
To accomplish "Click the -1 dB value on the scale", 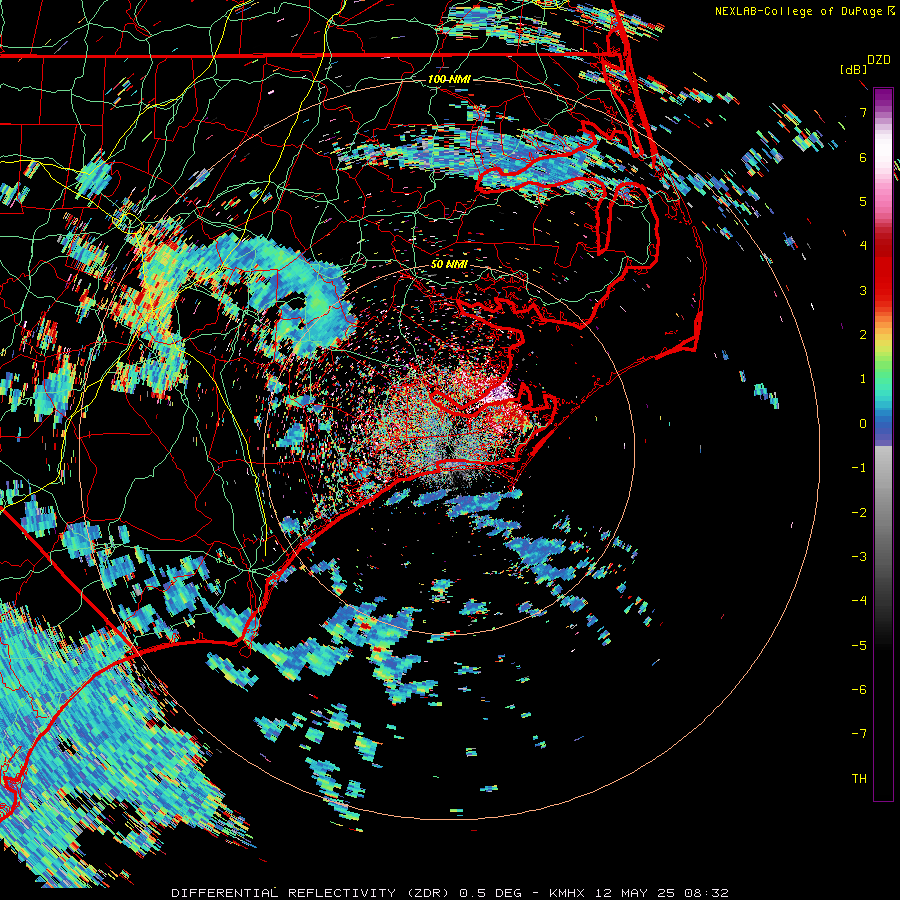I will [x=859, y=468].
